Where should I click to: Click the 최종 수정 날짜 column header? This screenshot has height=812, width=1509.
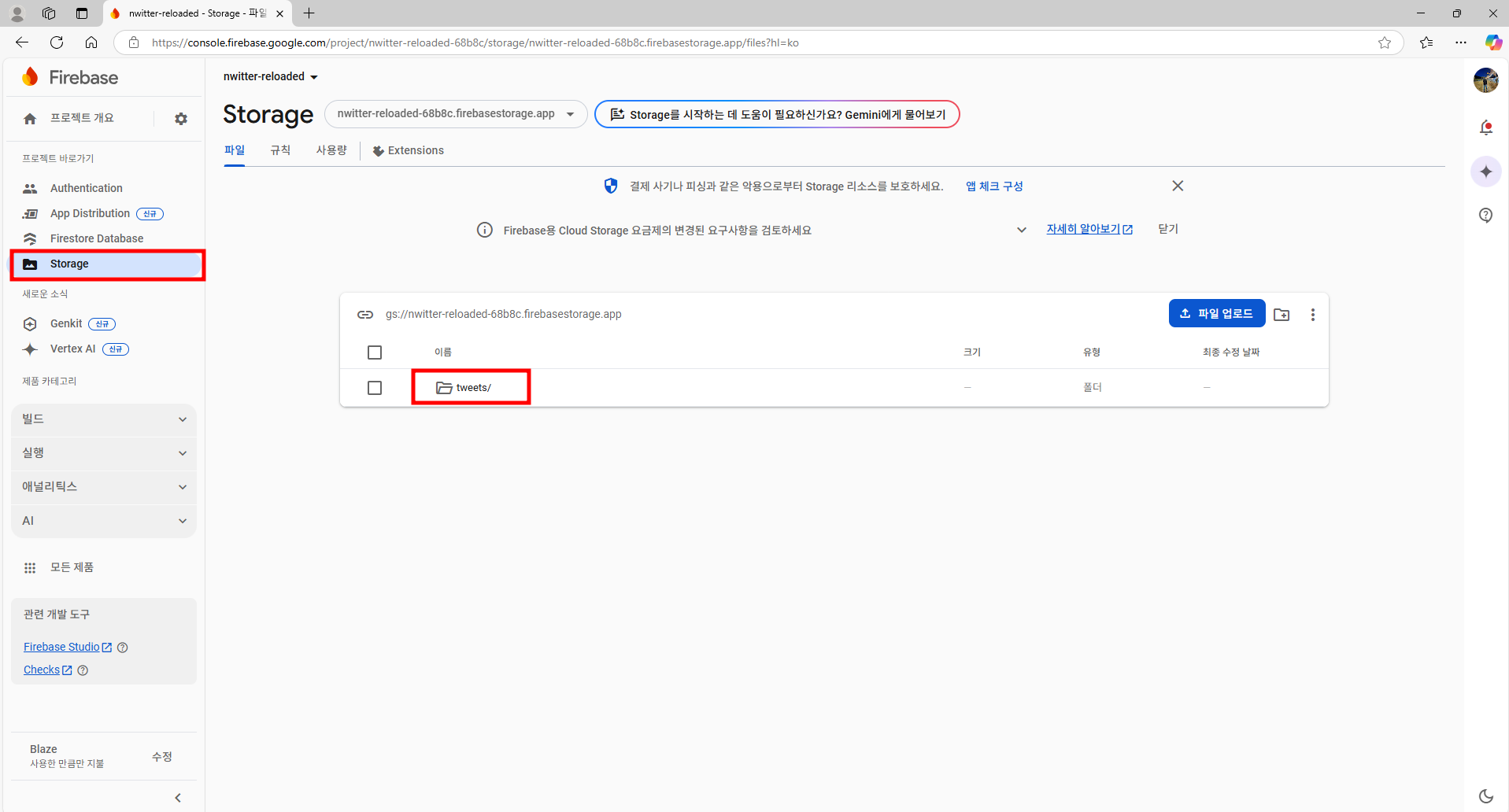[x=1231, y=352]
